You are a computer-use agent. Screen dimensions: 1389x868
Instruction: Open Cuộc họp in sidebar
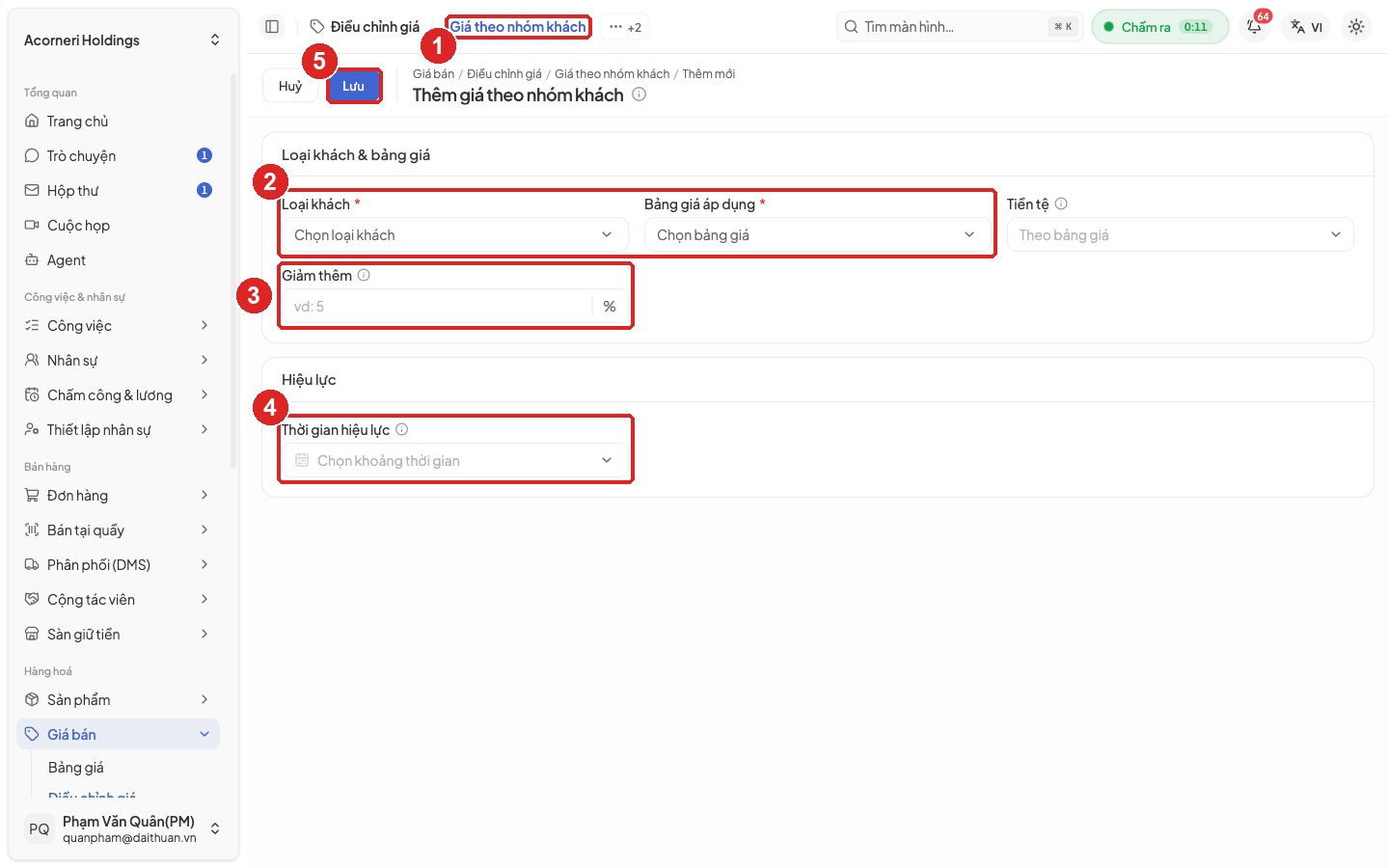point(119,226)
